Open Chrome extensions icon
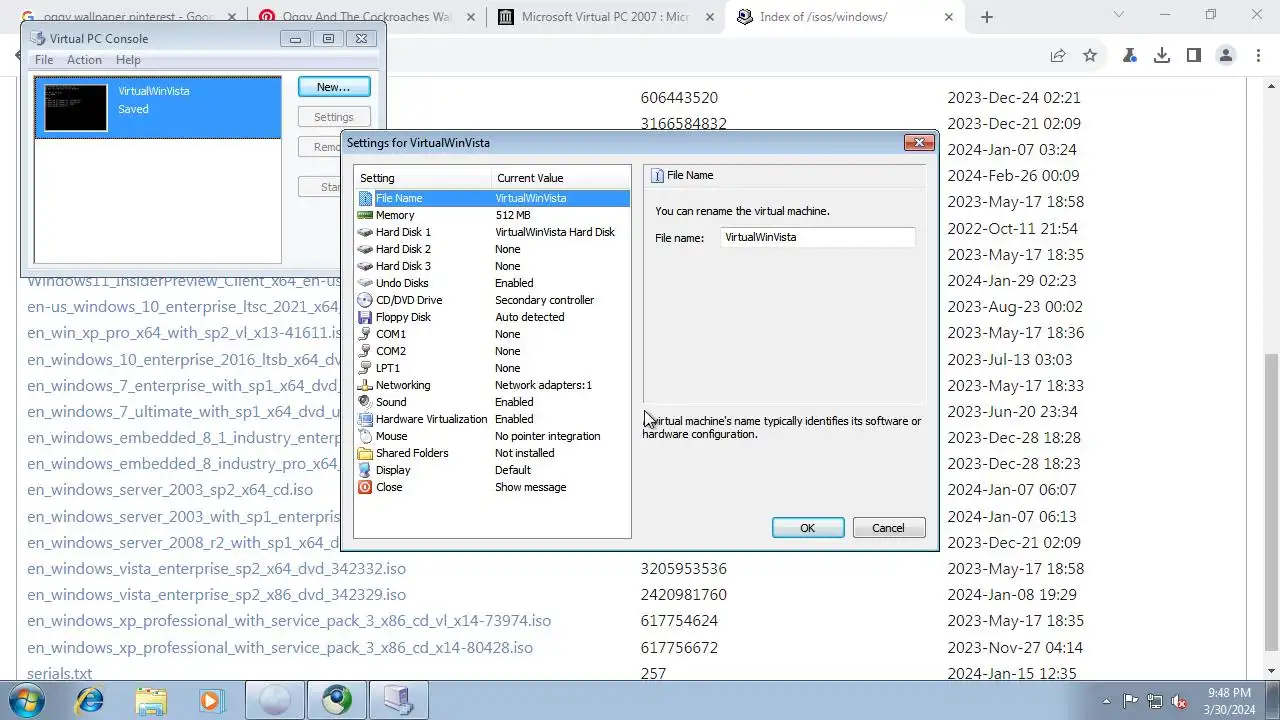 1129,56
